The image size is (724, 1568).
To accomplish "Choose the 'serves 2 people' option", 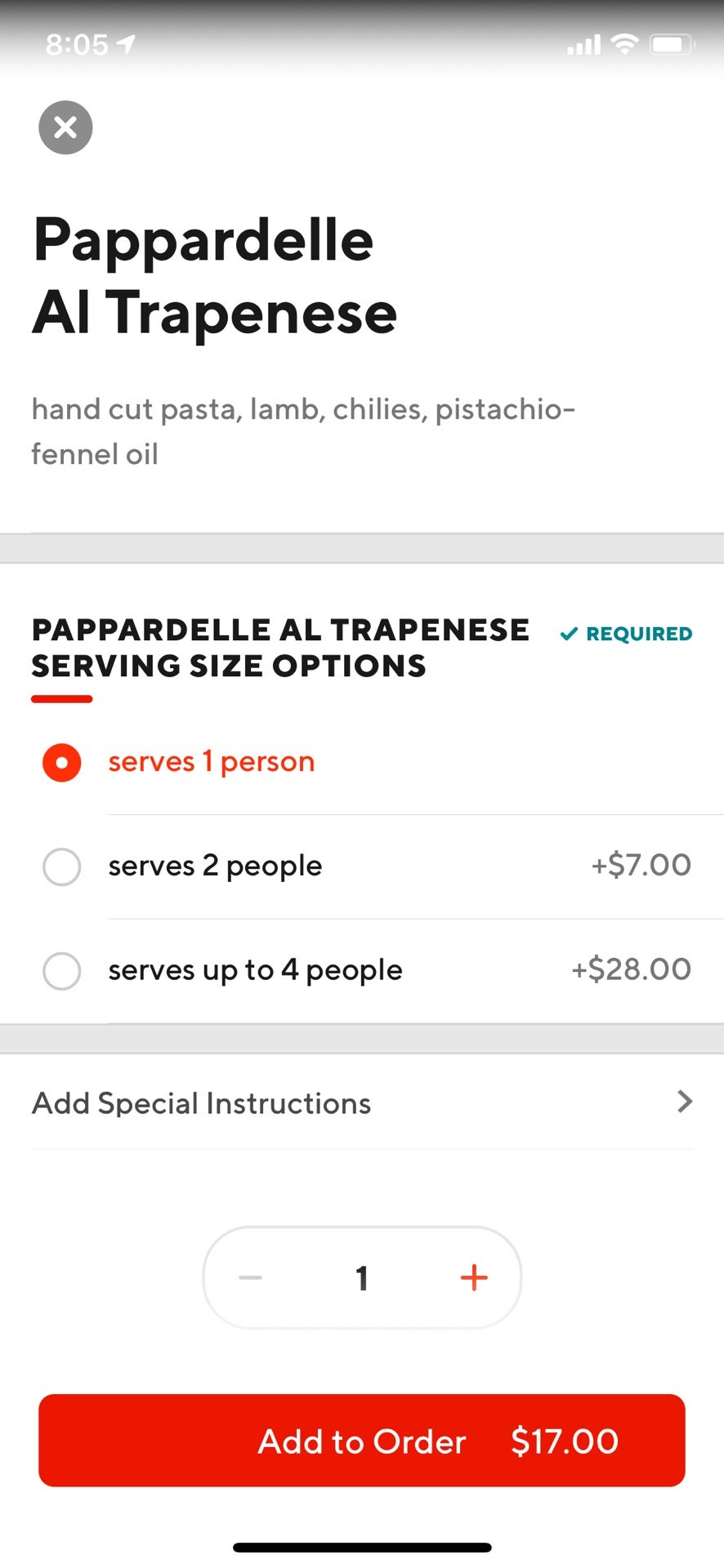I will [x=62, y=866].
